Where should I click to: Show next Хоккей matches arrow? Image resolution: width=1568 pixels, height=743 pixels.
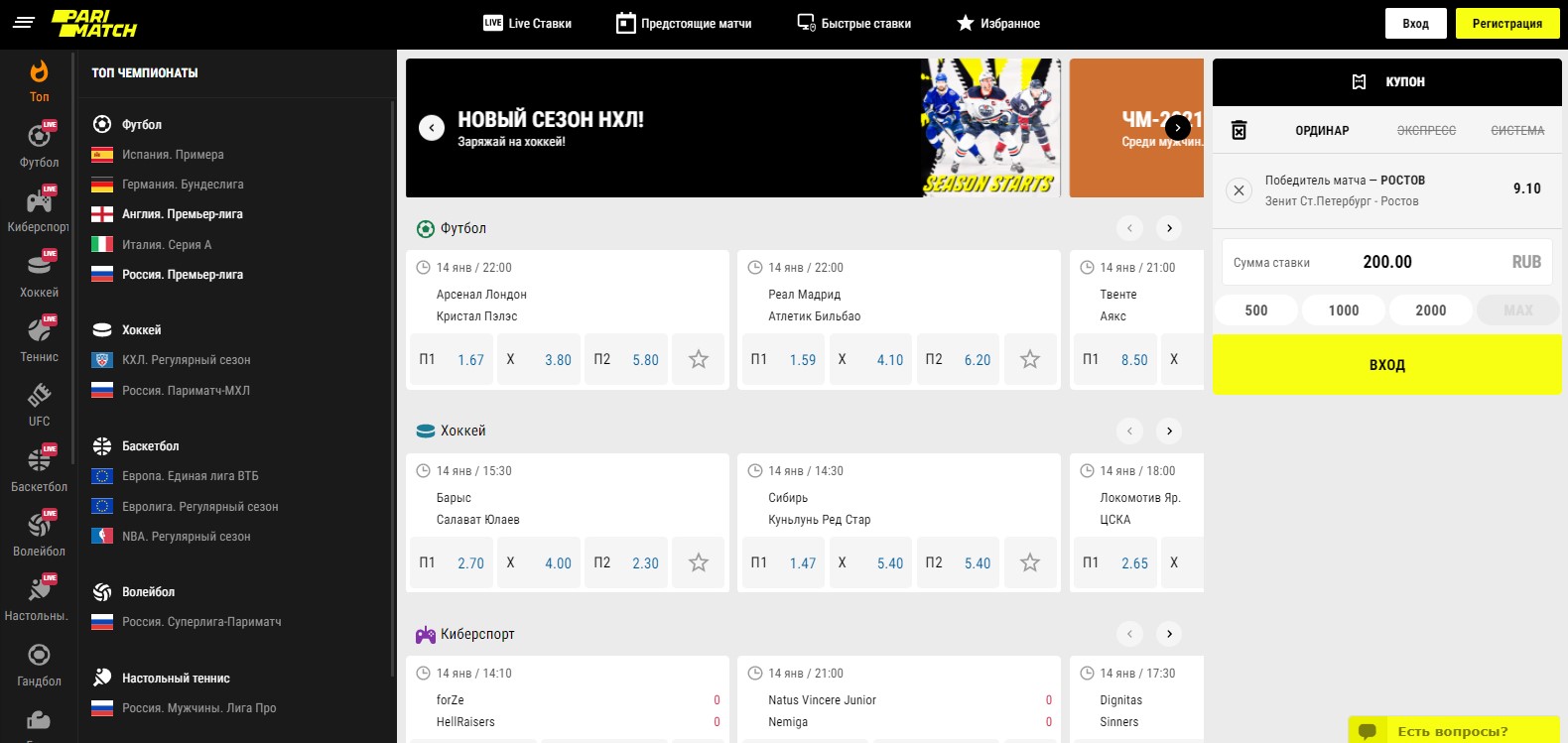click(1169, 431)
